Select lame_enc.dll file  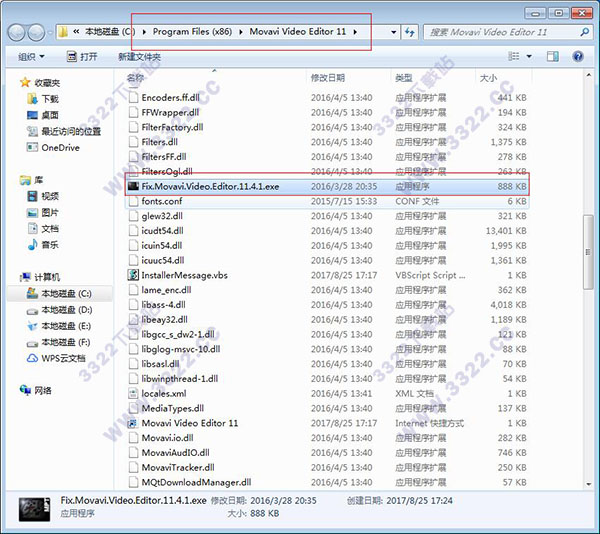[328, 290]
